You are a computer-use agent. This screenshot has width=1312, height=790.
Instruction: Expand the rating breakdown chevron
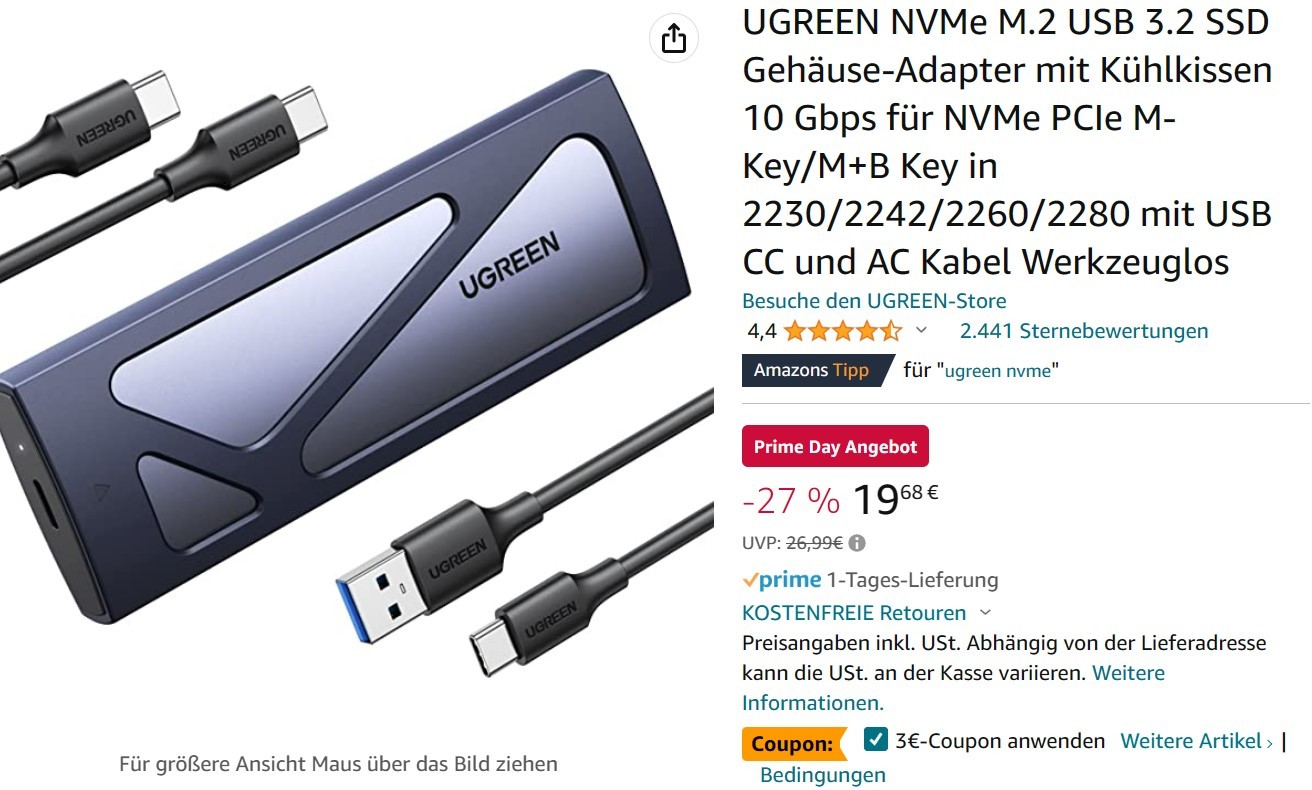(921, 331)
